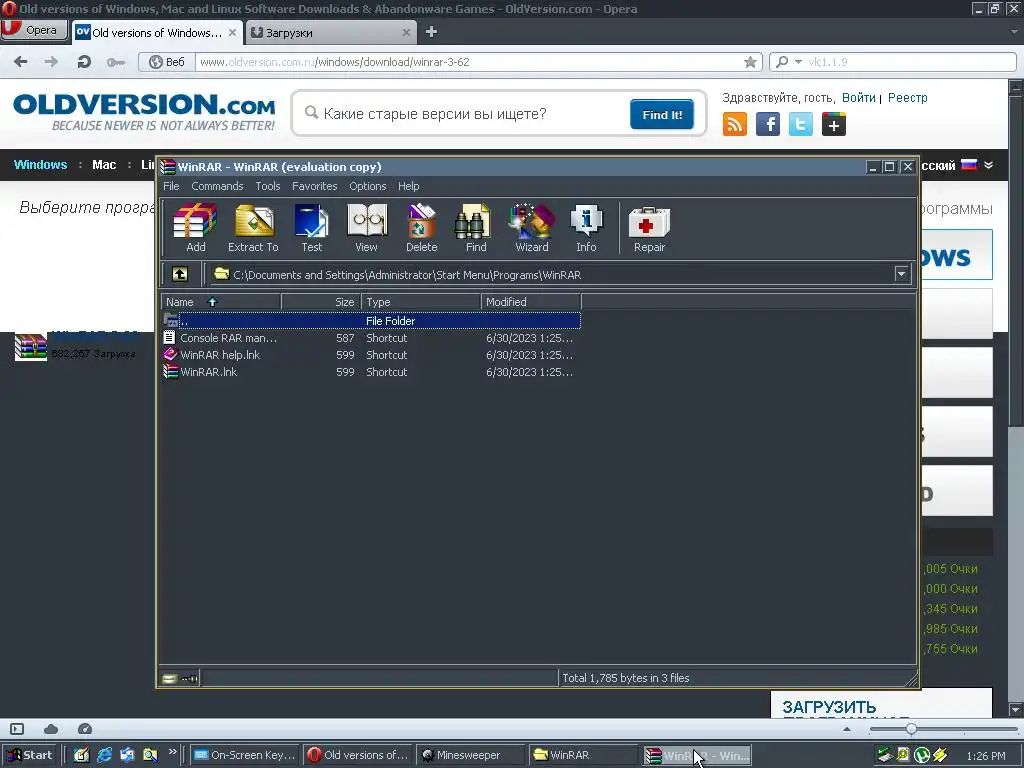
Task: Open the Favorites menu
Action: coord(315,186)
